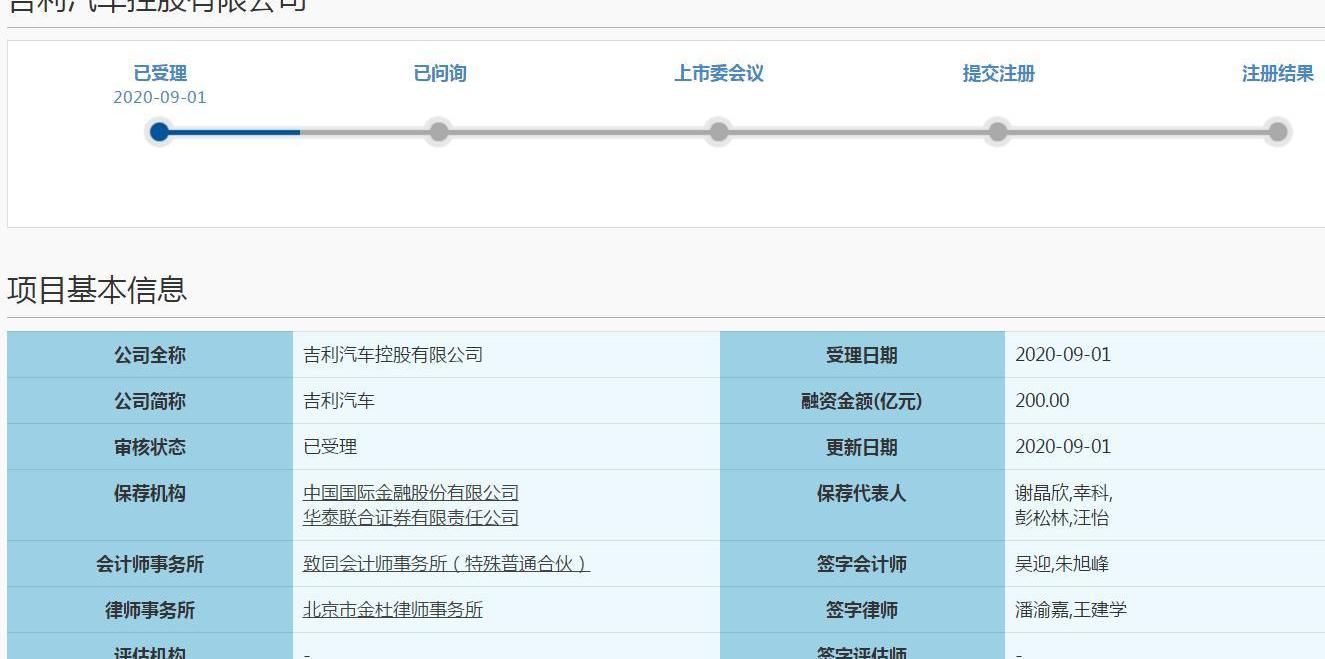
Task: Select the blue 已受理 progress dot
Action: (x=159, y=131)
